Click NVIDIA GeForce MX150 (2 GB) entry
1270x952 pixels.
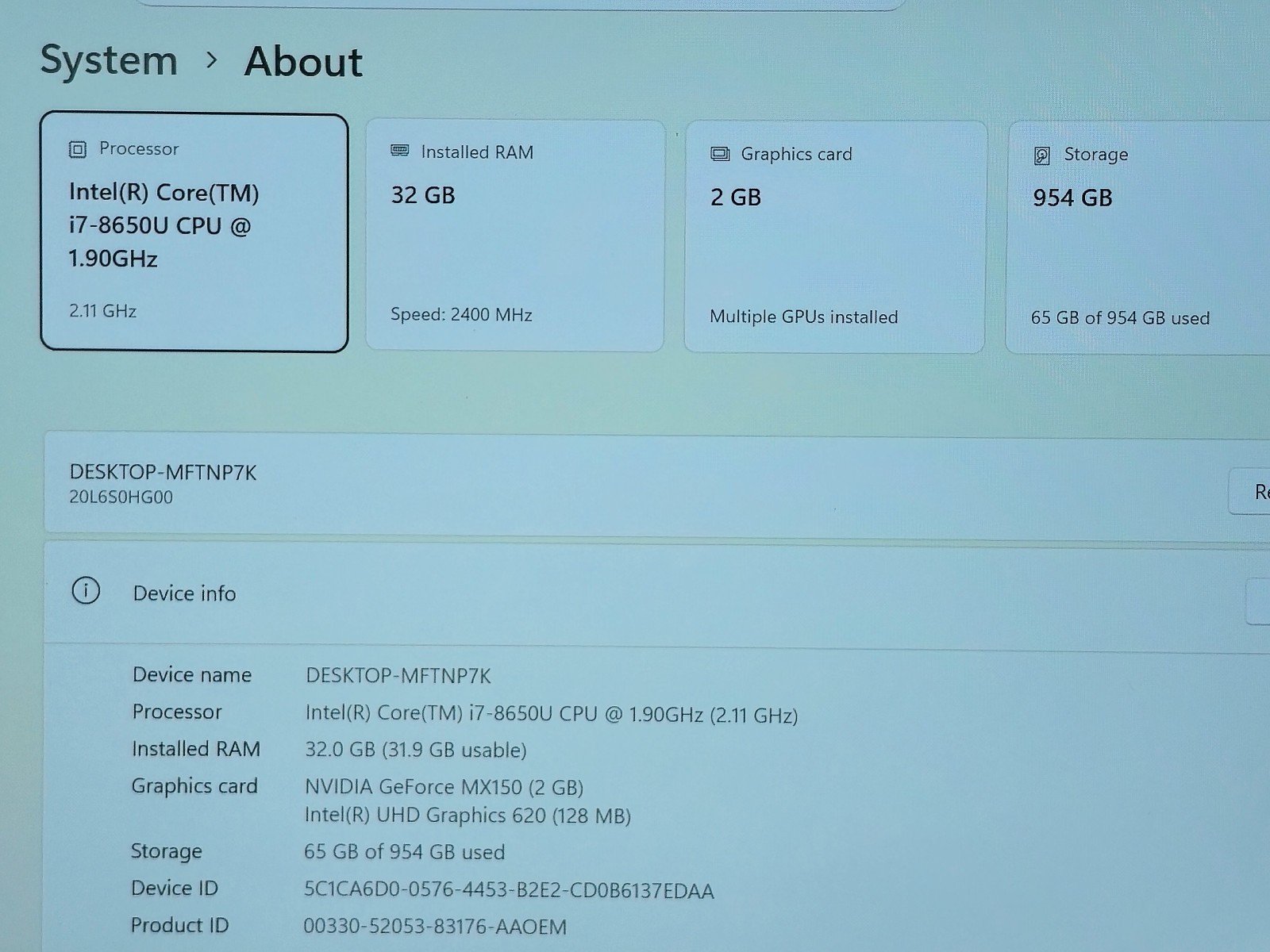(444, 787)
